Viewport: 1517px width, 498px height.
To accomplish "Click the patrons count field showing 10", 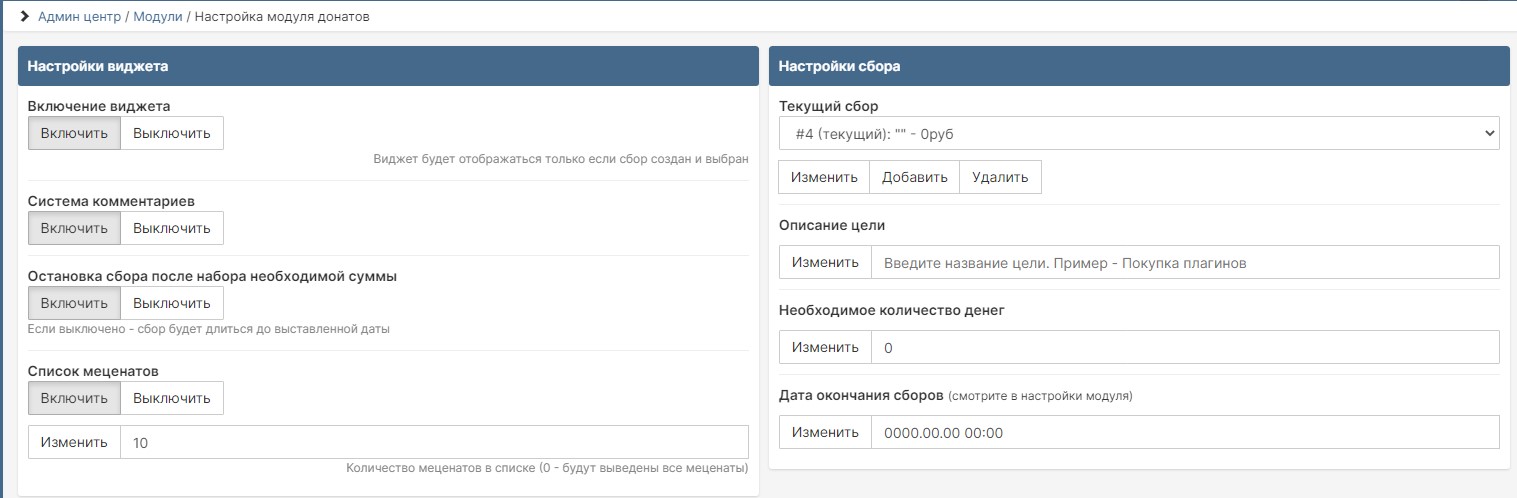I will click(434, 442).
